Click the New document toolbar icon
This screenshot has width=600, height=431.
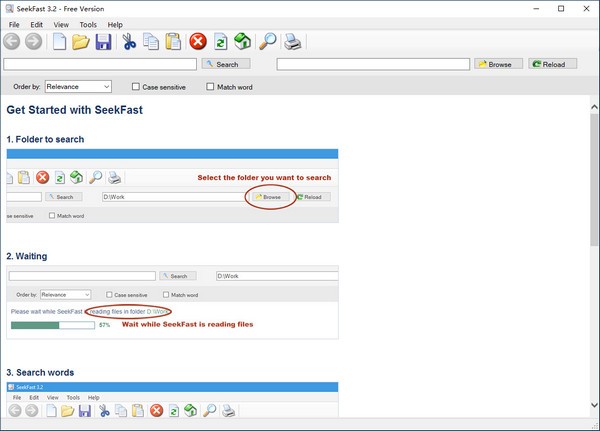click(59, 41)
